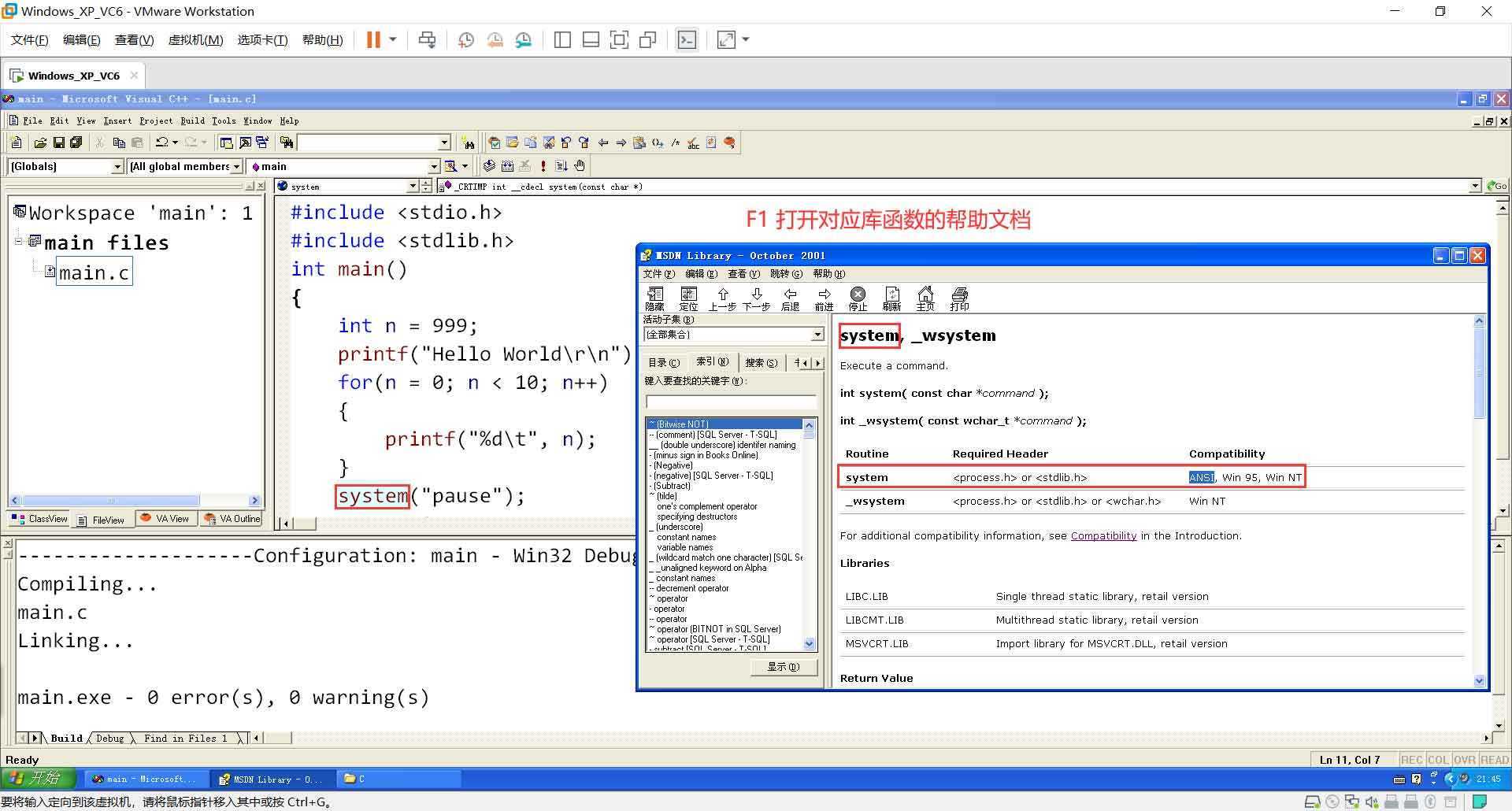
Task: Expand the [Globals] class dropdown
Action: [x=118, y=166]
